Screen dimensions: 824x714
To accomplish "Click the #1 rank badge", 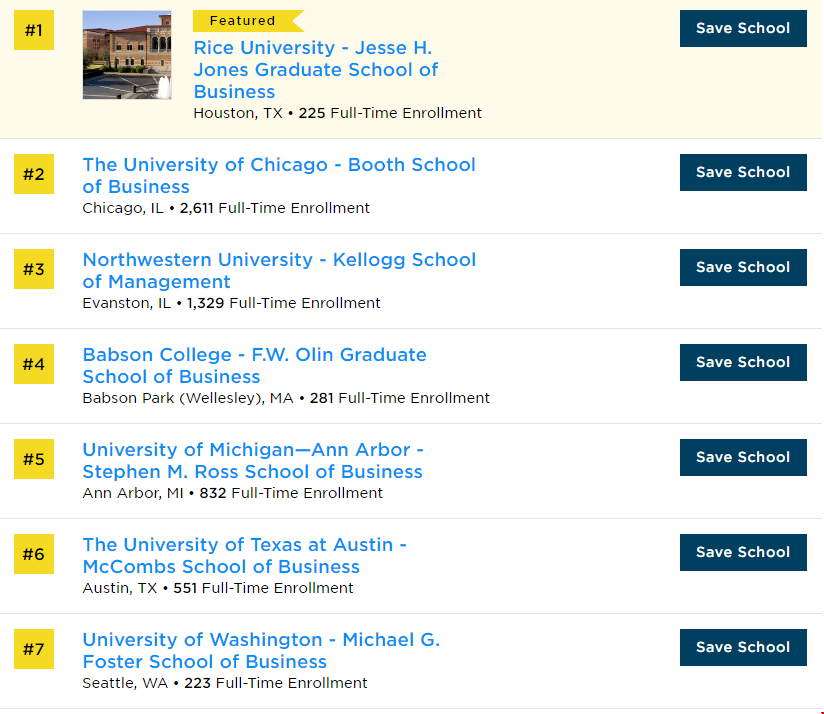I will coord(34,30).
